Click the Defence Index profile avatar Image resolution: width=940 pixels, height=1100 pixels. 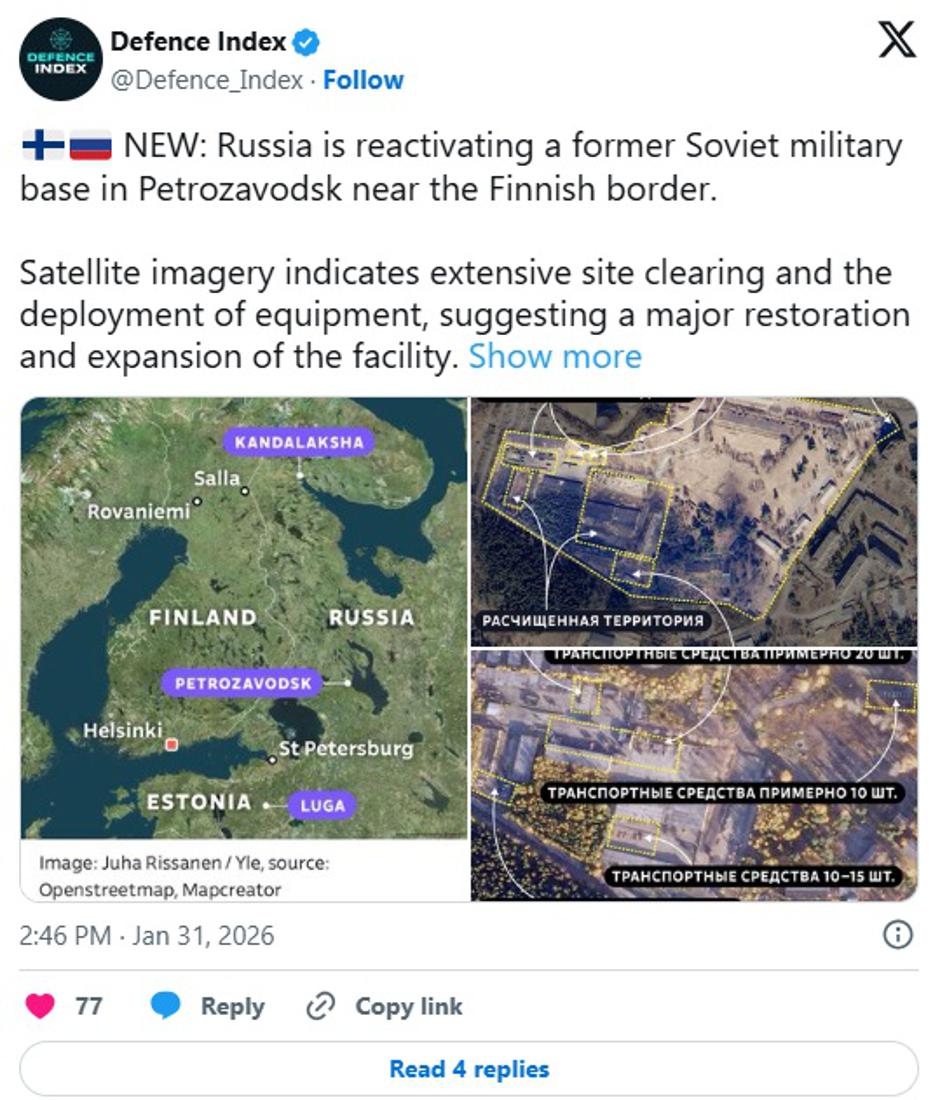pyautogui.click(x=61, y=60)
